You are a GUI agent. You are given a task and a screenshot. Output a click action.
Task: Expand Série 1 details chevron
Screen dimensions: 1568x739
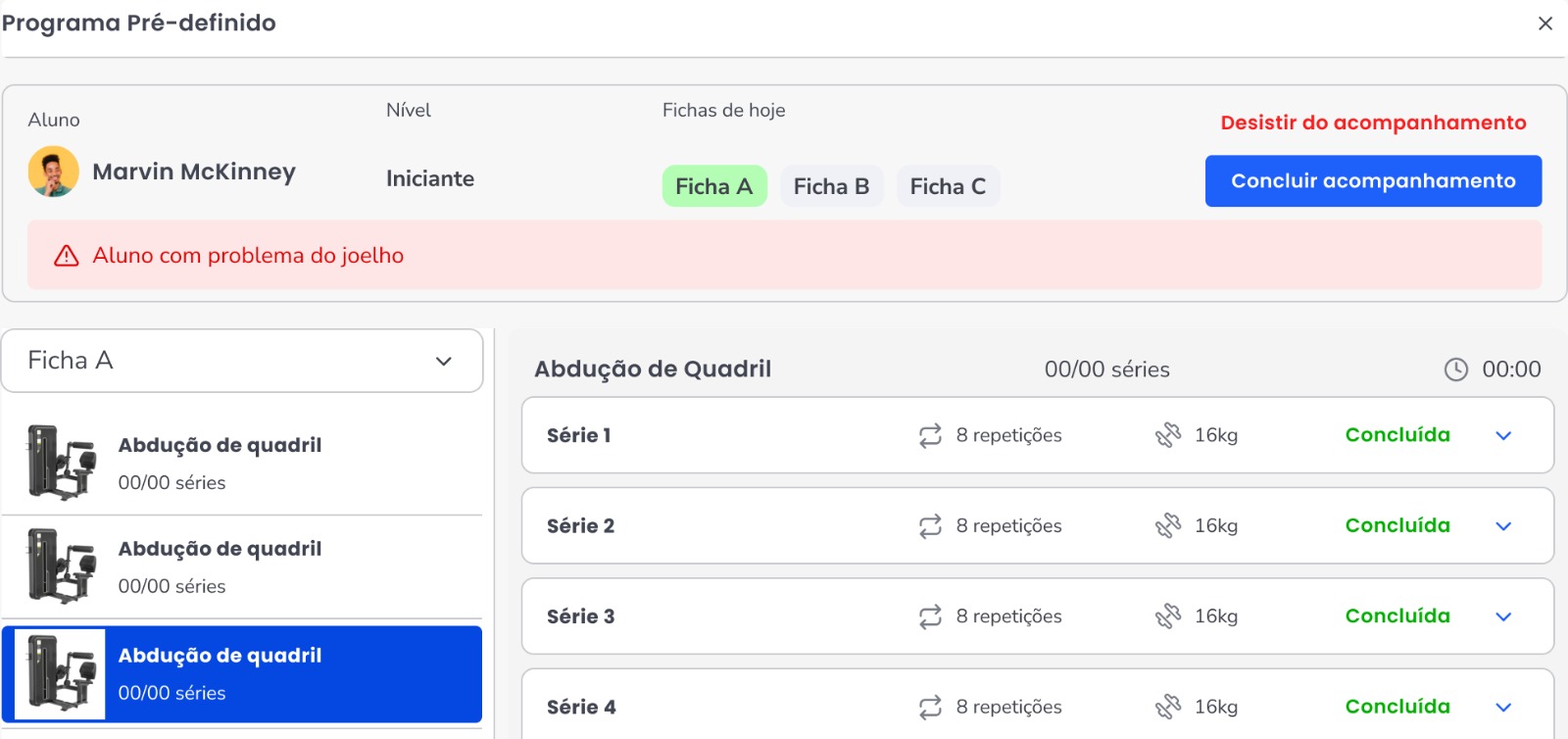(1503, 435)
